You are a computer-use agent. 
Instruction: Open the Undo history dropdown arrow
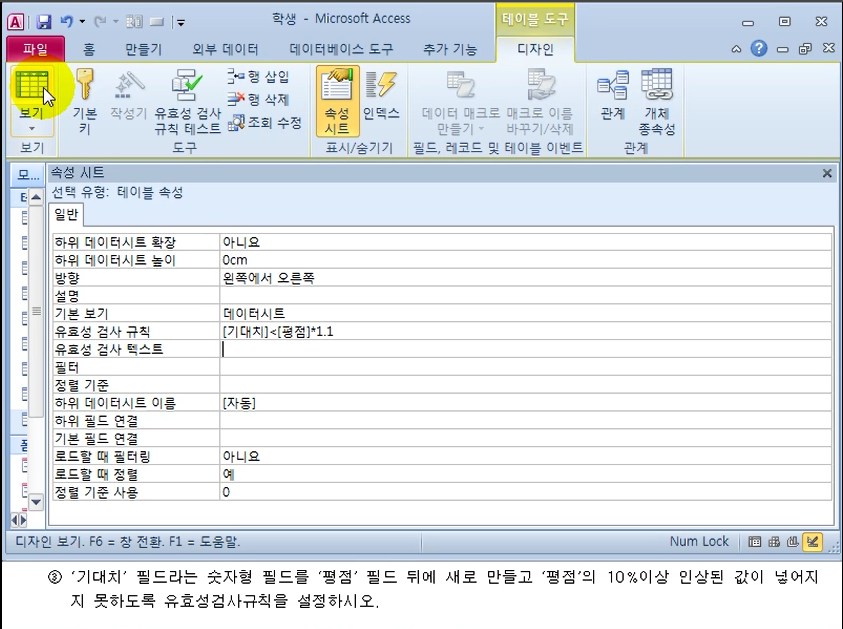pyautogui.click(x=82, y=22)
